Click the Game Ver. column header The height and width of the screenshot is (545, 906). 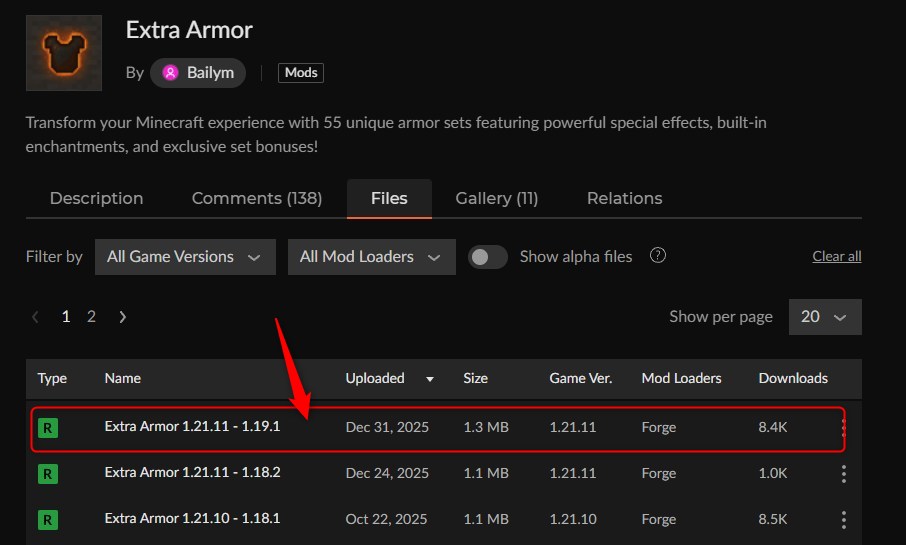[x=581, y=378]
